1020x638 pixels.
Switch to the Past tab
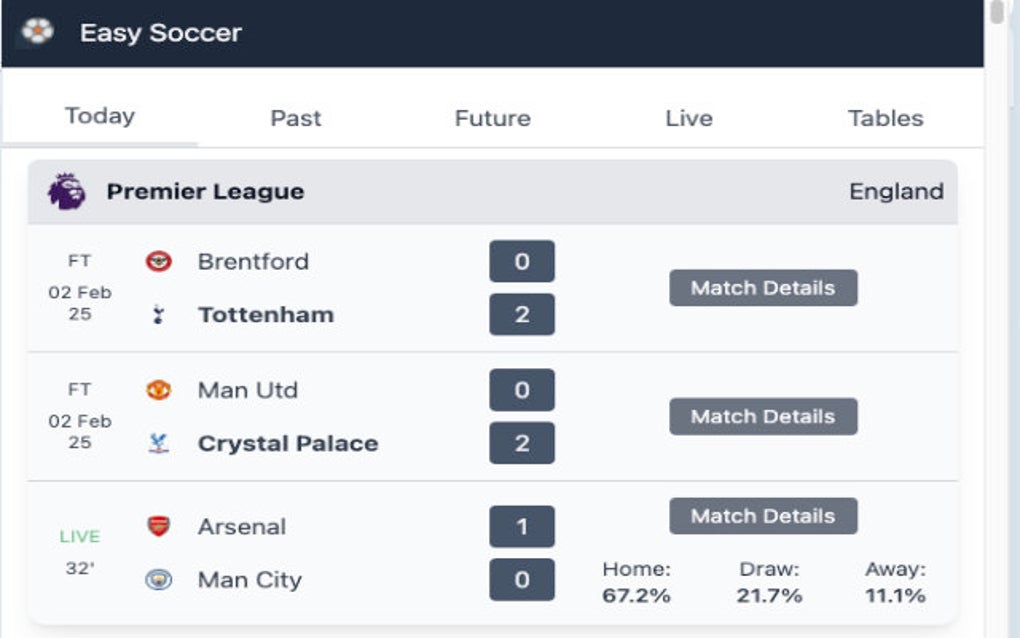click(x=294, y=117)
